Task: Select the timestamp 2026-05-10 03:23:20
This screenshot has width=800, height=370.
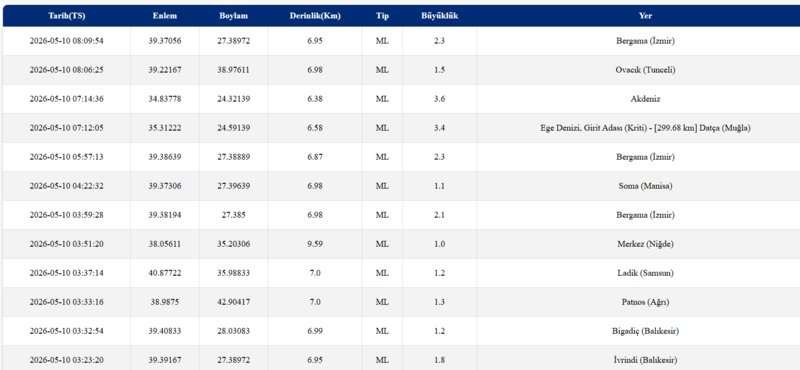Action: [66, 360]
